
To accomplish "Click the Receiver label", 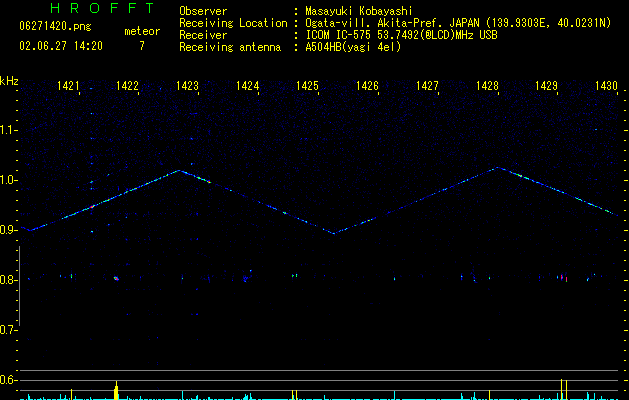I will [203, 35].
